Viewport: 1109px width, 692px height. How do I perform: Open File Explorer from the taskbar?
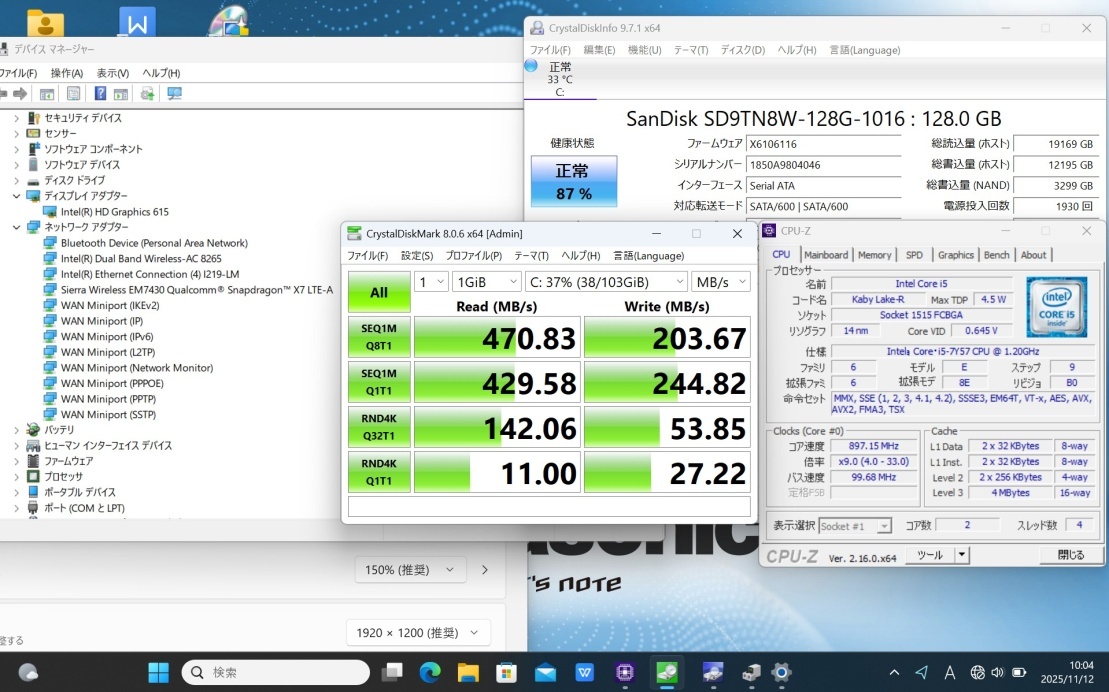pos(468,672)
